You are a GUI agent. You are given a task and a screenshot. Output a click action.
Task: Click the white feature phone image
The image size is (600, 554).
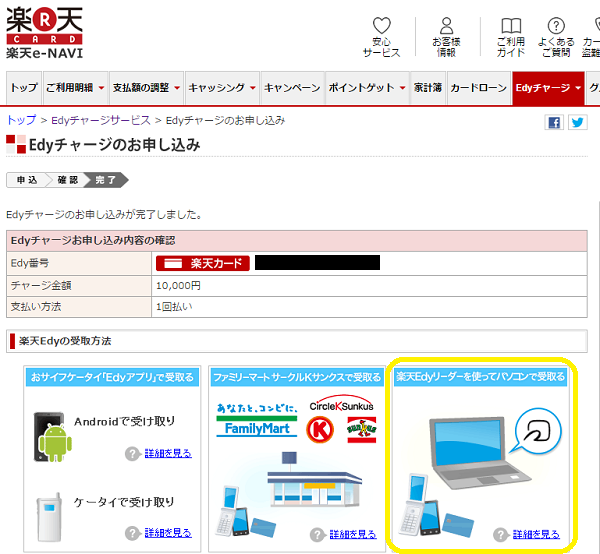(x=49, y=517)
